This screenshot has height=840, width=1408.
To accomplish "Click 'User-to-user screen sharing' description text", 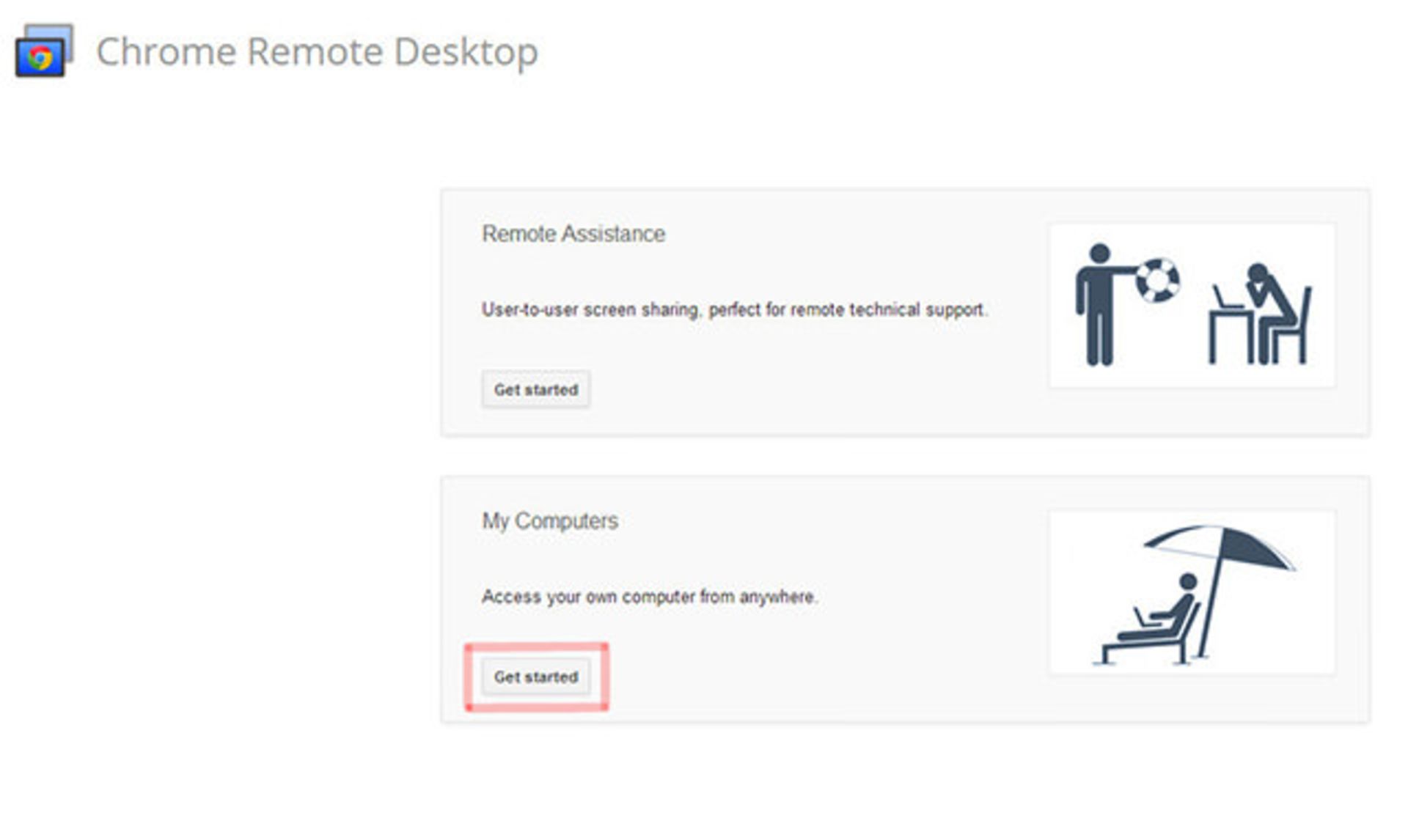I will [735, 309].
